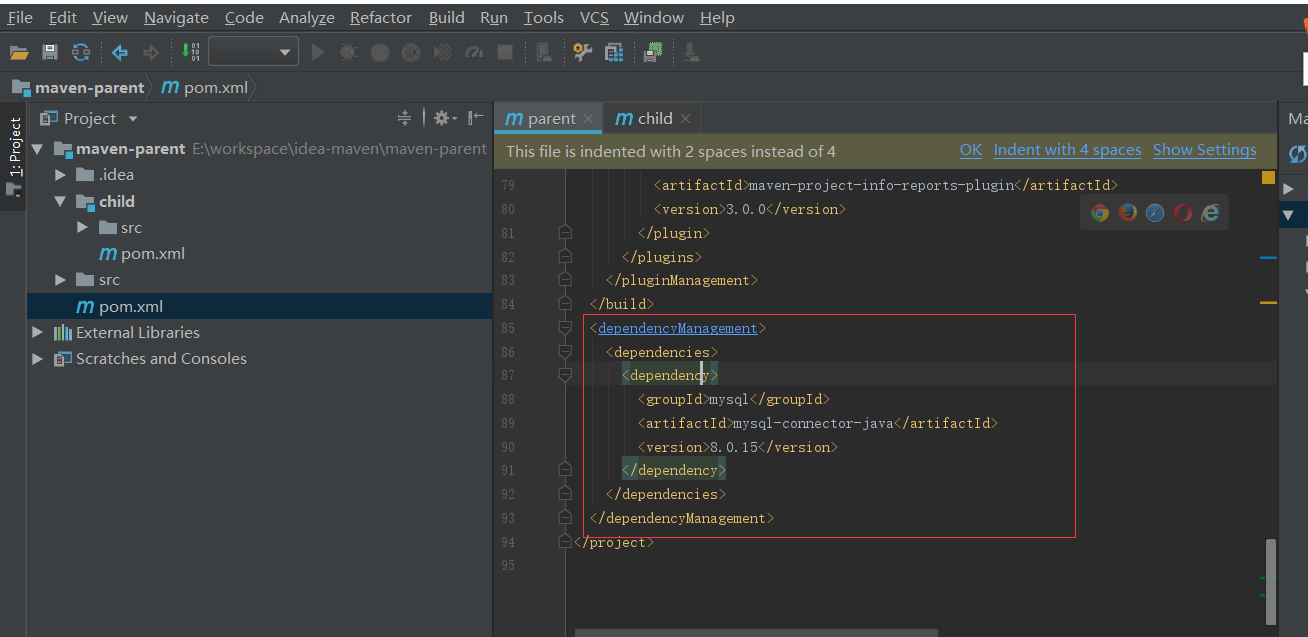Click the yellow warning marker on error stripe

[x=1268, y=302]
